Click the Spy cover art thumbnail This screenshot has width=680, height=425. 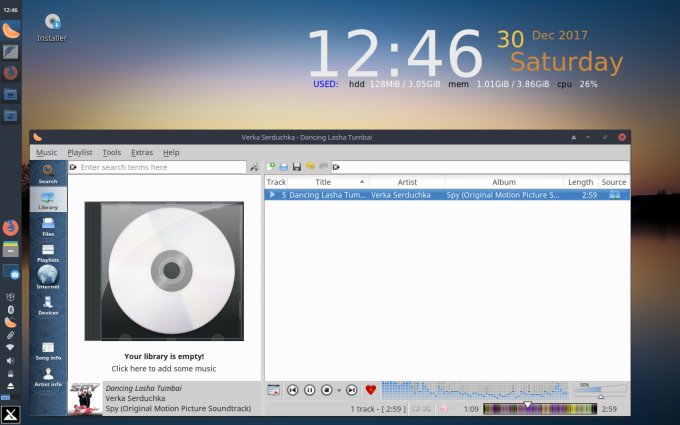[x=85, y=399]
